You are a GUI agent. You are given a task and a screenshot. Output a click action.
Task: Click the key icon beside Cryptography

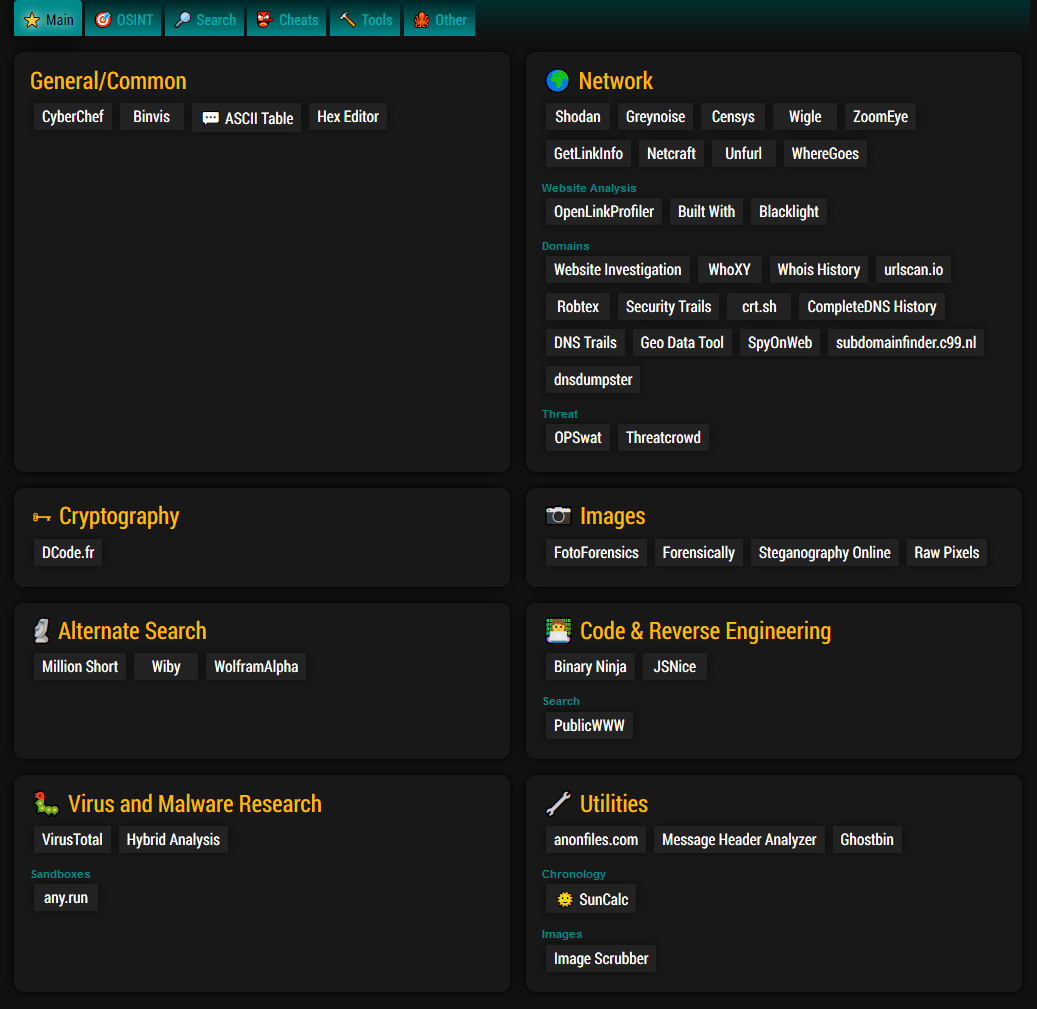[x=42, y=517]
